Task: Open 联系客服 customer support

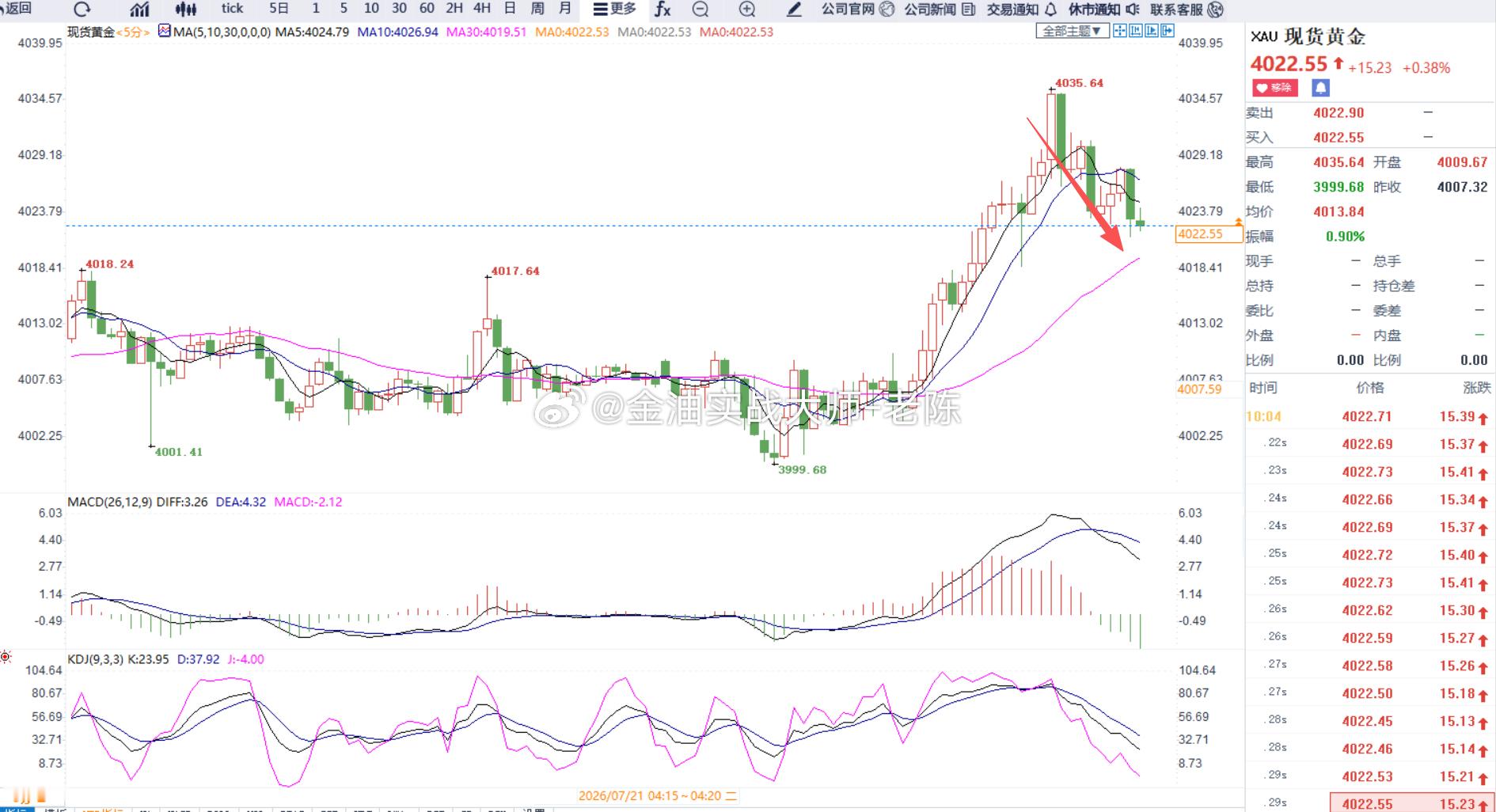Action: (1187, 9)
